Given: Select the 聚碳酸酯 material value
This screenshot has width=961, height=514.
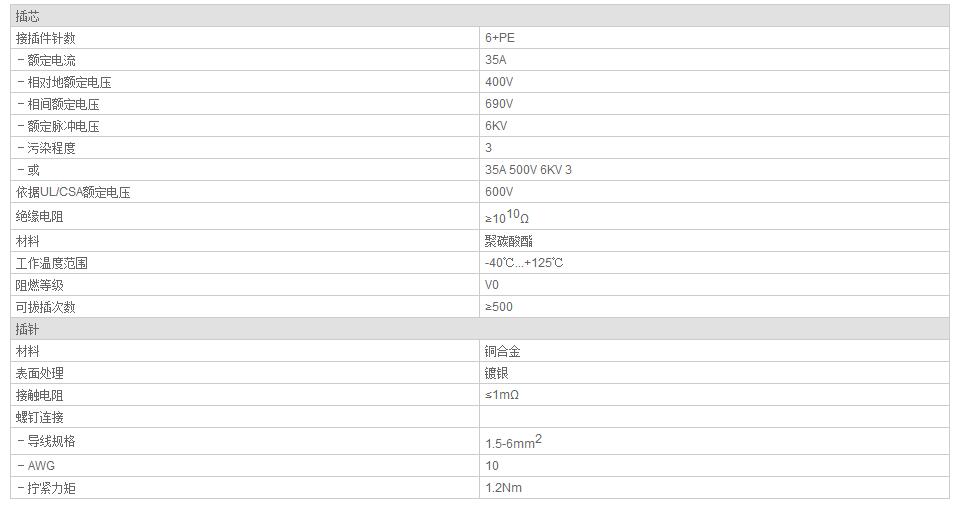Looking at the screenshot, I should [x=509, y=241].
